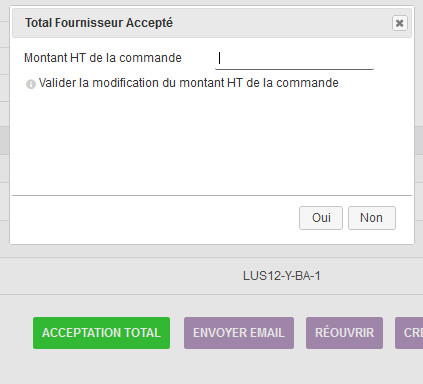Screen dimensions: 423x384
Task: Click the partially visible CRE button
Action: click(409, 333)
